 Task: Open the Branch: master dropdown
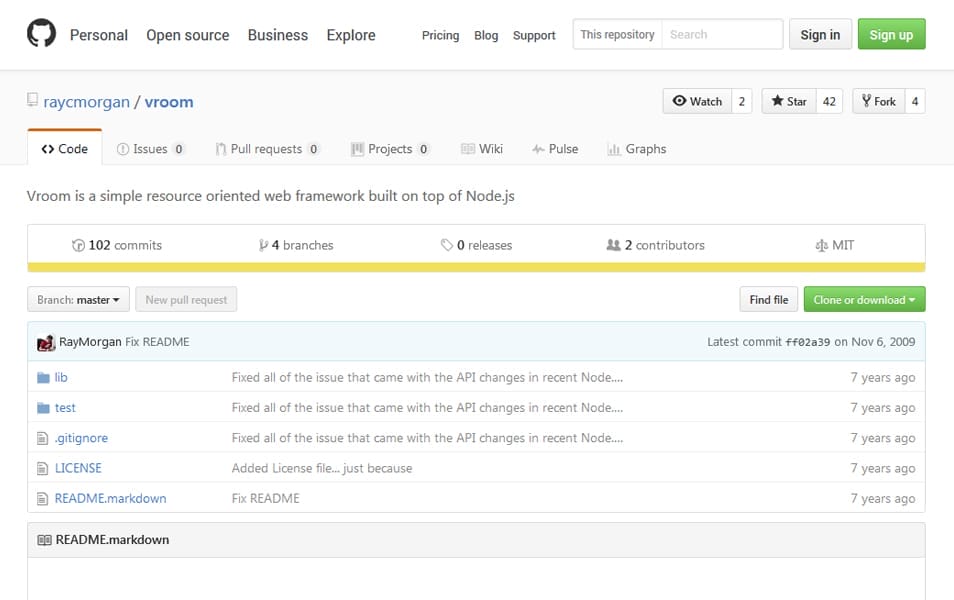tap(78, 300)
